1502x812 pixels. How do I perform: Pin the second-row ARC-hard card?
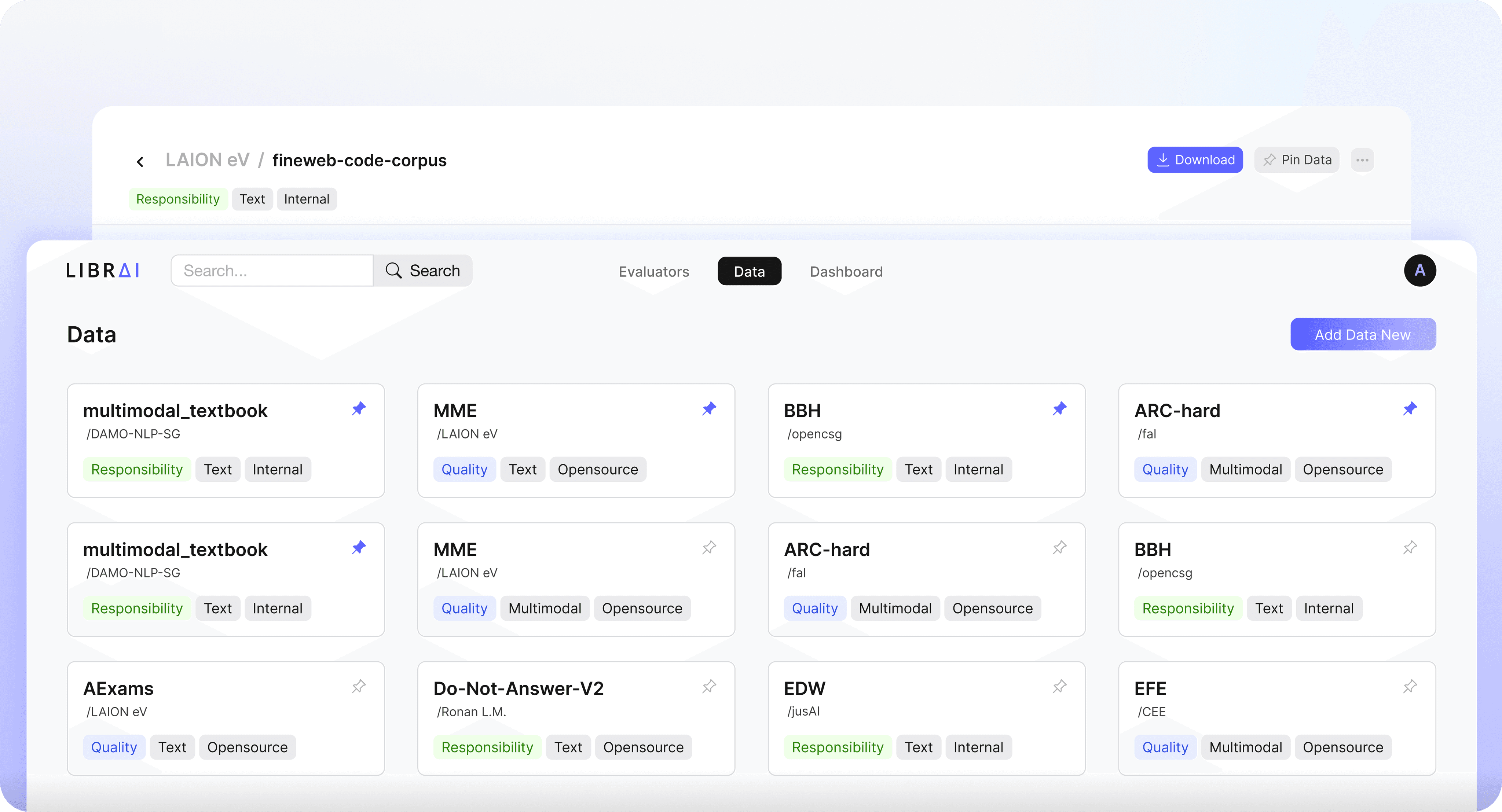[1059, 547]
